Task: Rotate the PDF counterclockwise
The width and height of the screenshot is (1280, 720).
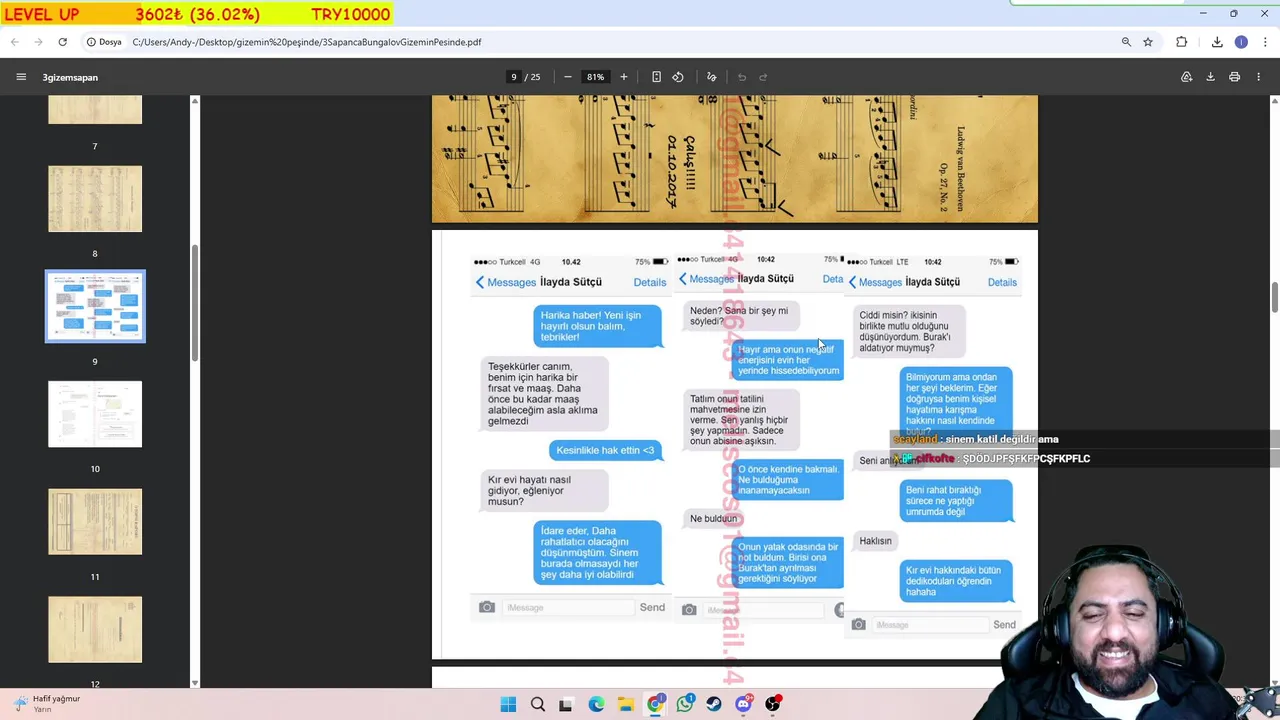Action: click(x=678, y=77)
